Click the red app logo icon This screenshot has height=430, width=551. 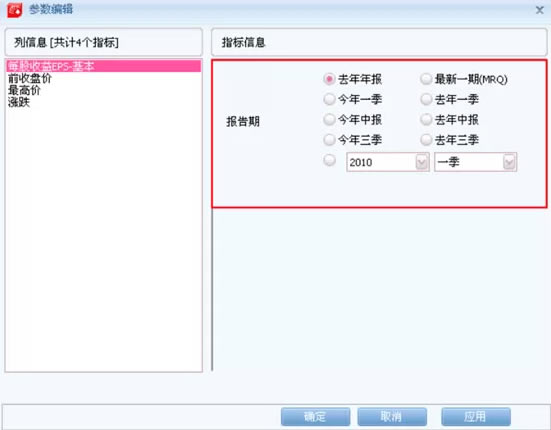(x=15, y=10)
